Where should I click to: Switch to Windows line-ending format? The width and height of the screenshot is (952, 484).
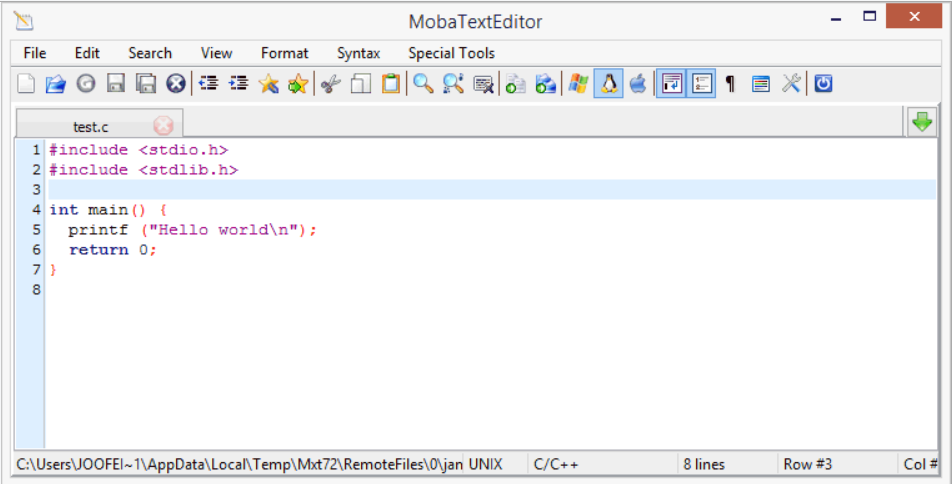[x=578, y=83]
